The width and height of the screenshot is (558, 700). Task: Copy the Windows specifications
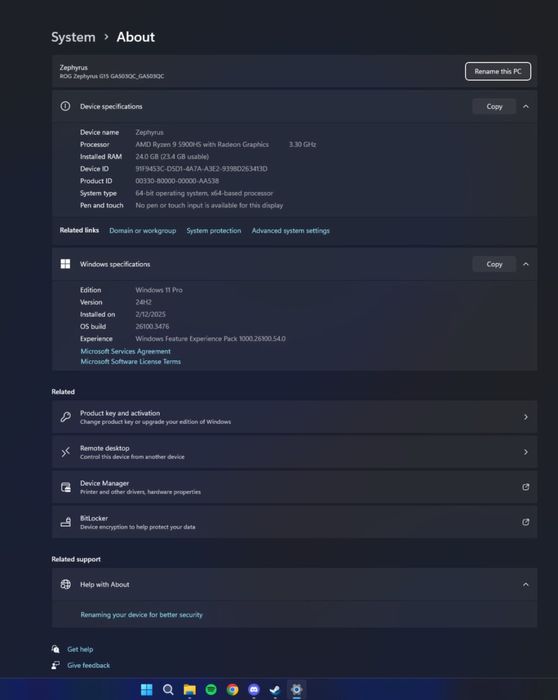(x=494, y=264)
